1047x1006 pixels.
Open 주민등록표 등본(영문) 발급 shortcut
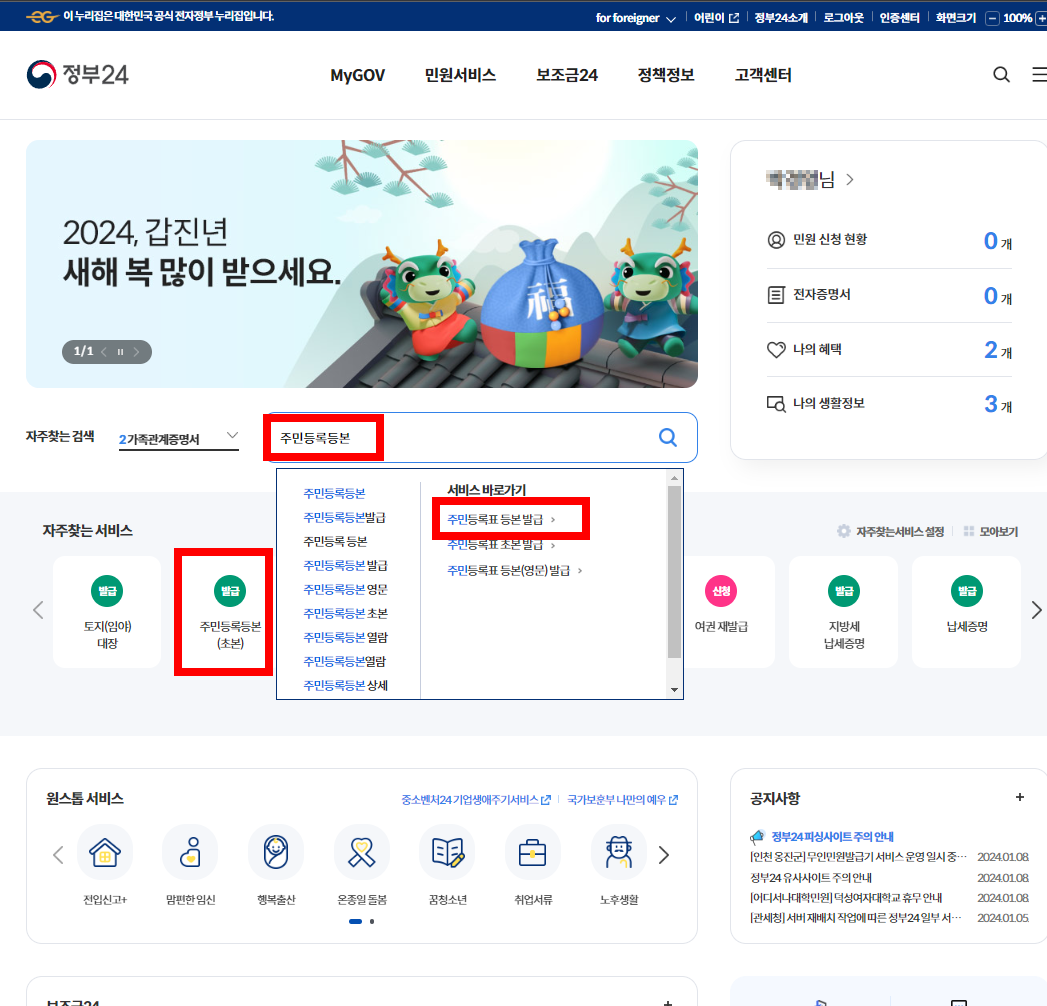[514, 570]
